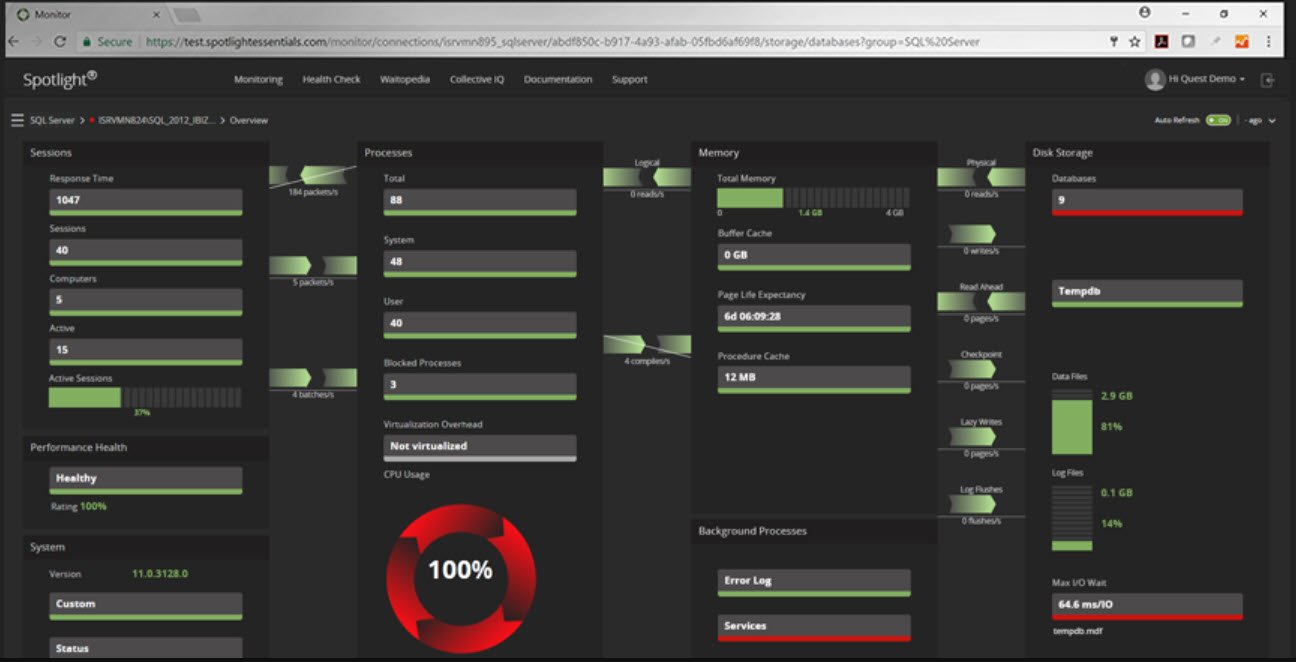
Task: Open Collective IQ
Action: (x=477, y=80)
